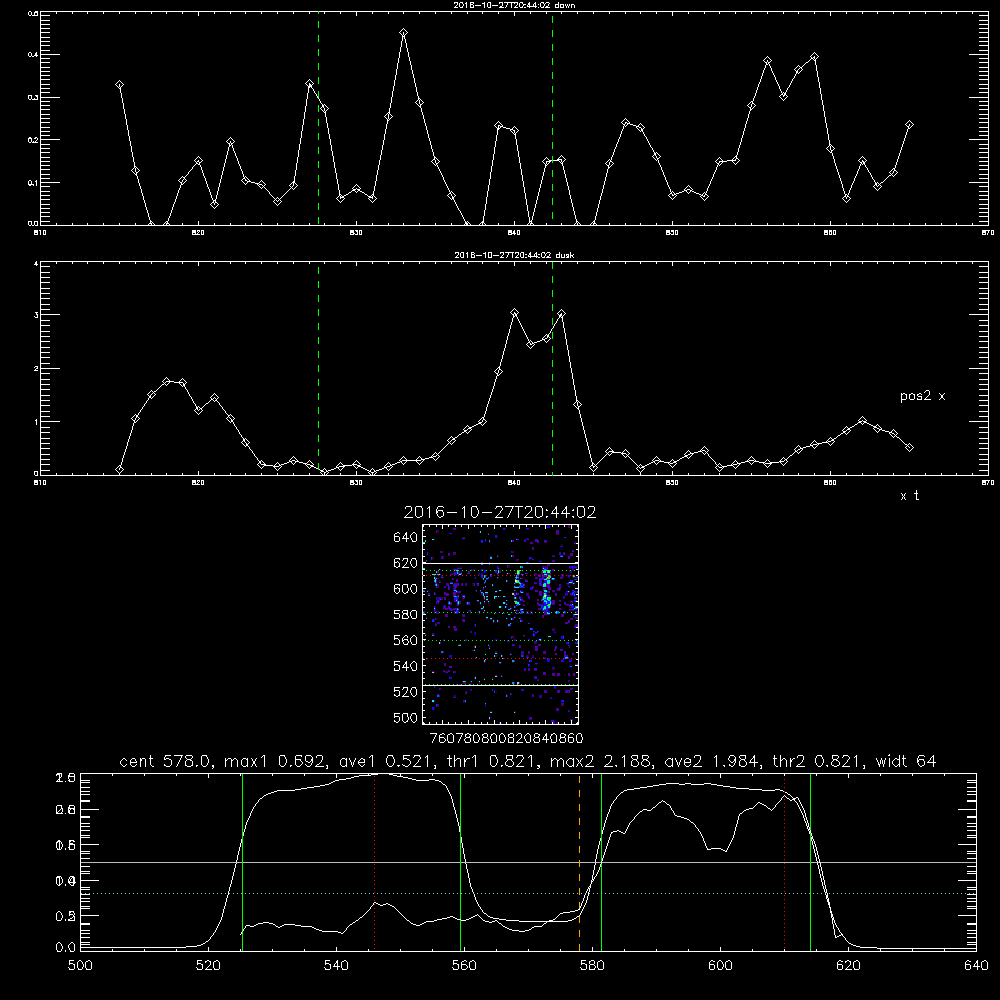Click right green dashed marker in dawn plot
The width and height of the screenshot is (1000, 1000).
[x=552, y=119]
